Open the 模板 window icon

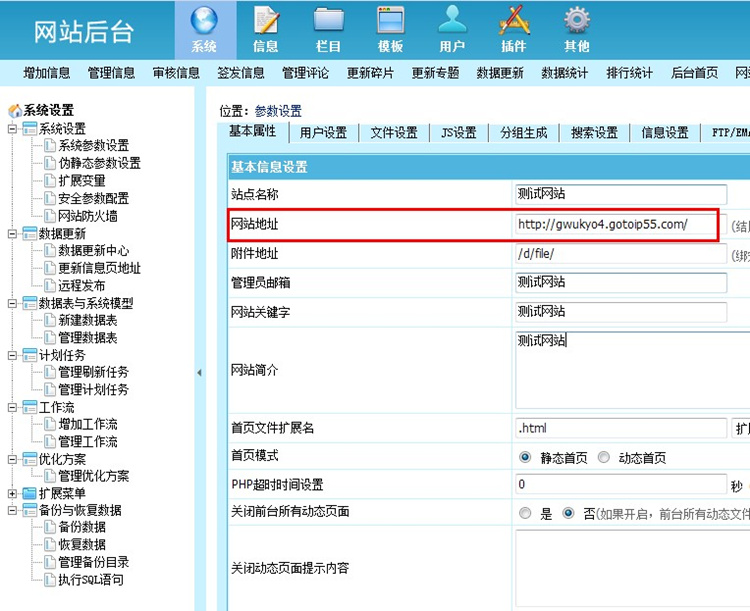click(x=390, y=22)
